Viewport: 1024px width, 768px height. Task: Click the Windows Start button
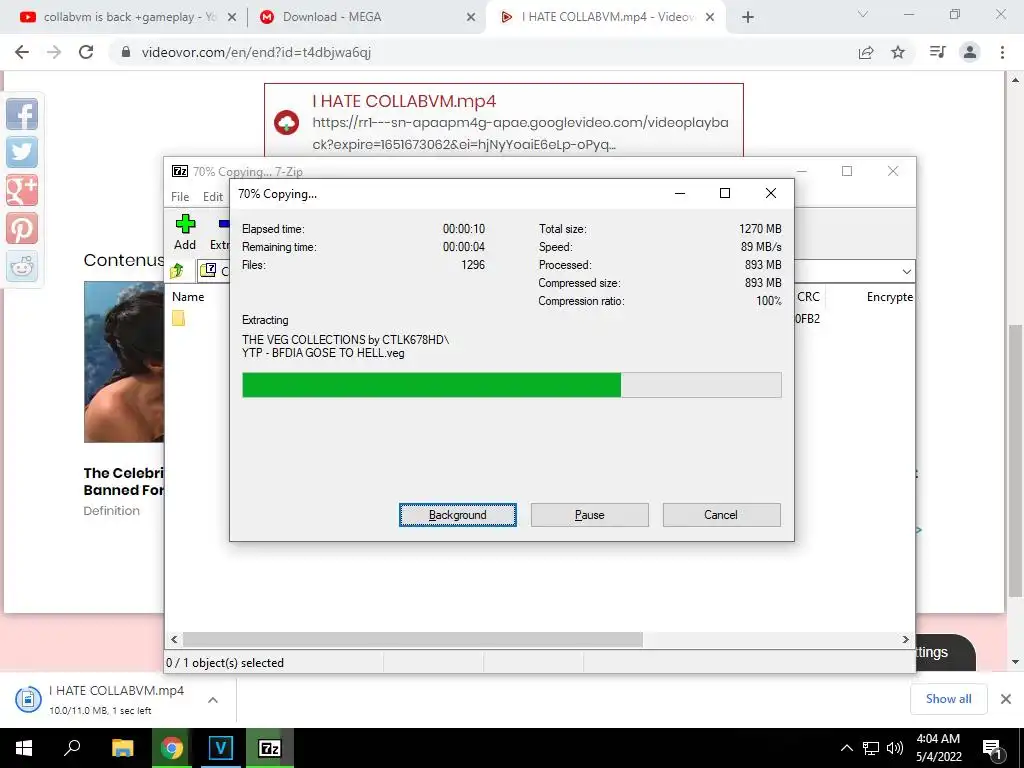[24, 748]
